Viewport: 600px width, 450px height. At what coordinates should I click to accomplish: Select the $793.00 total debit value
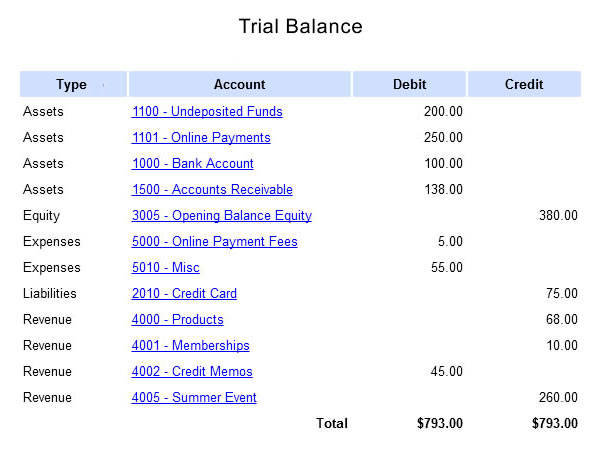pos(440,424)
